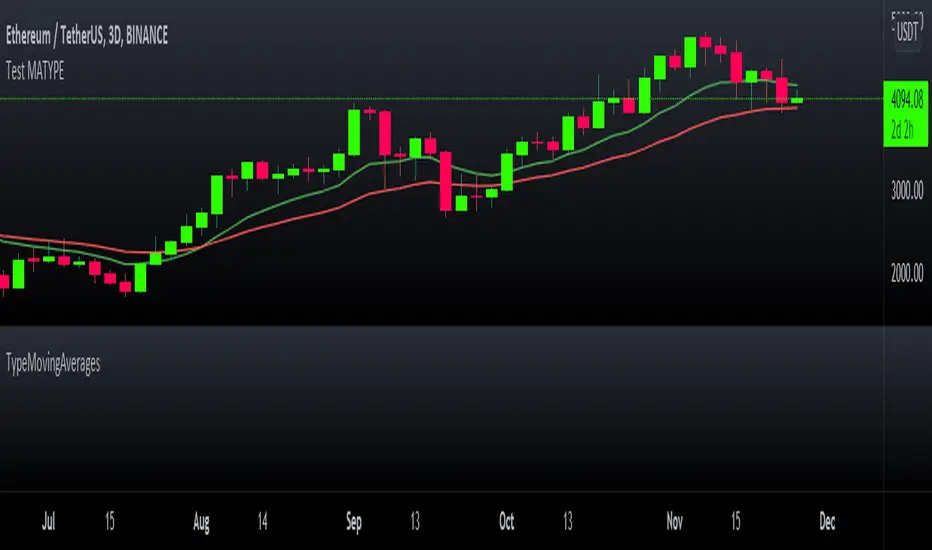Click the 2000.00 price axis label
Viewport: 932px width, 550px height.
click(x=906, y=274)
